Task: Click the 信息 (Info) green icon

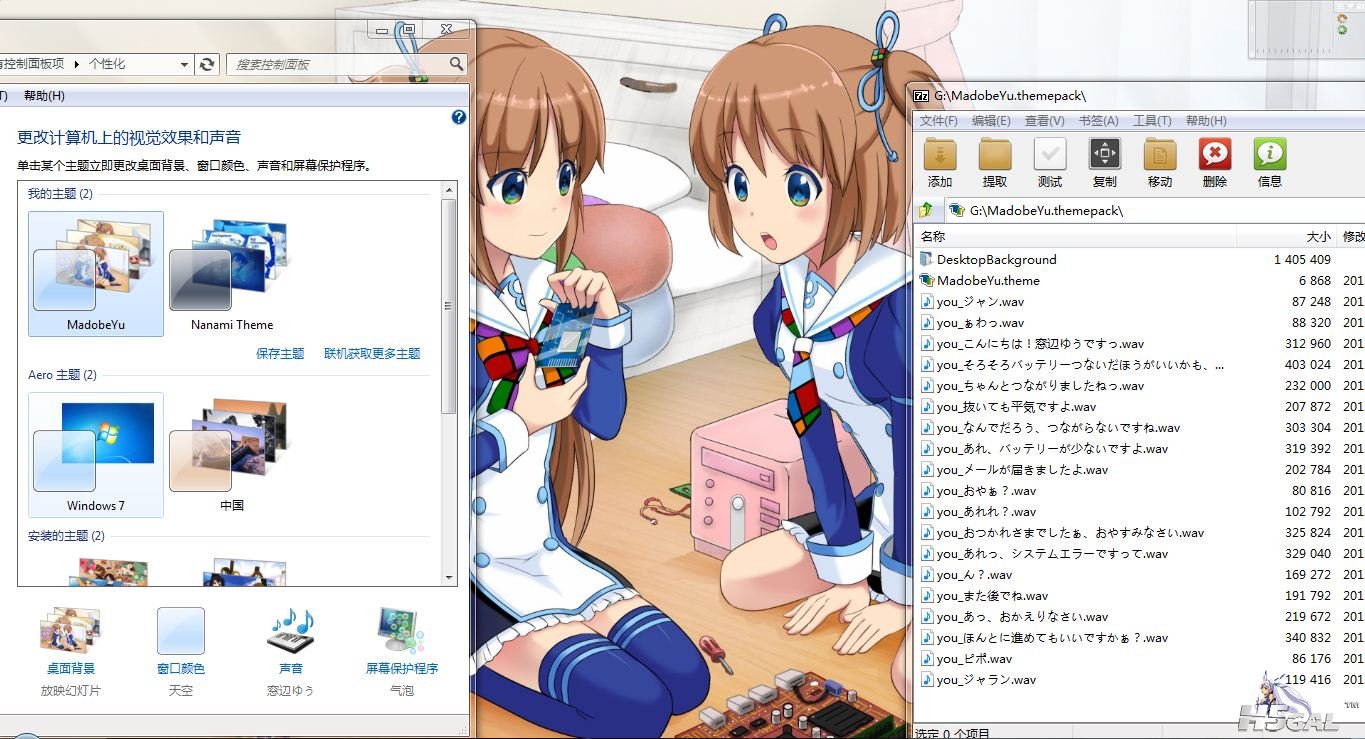Action: tap(1270, 154)
